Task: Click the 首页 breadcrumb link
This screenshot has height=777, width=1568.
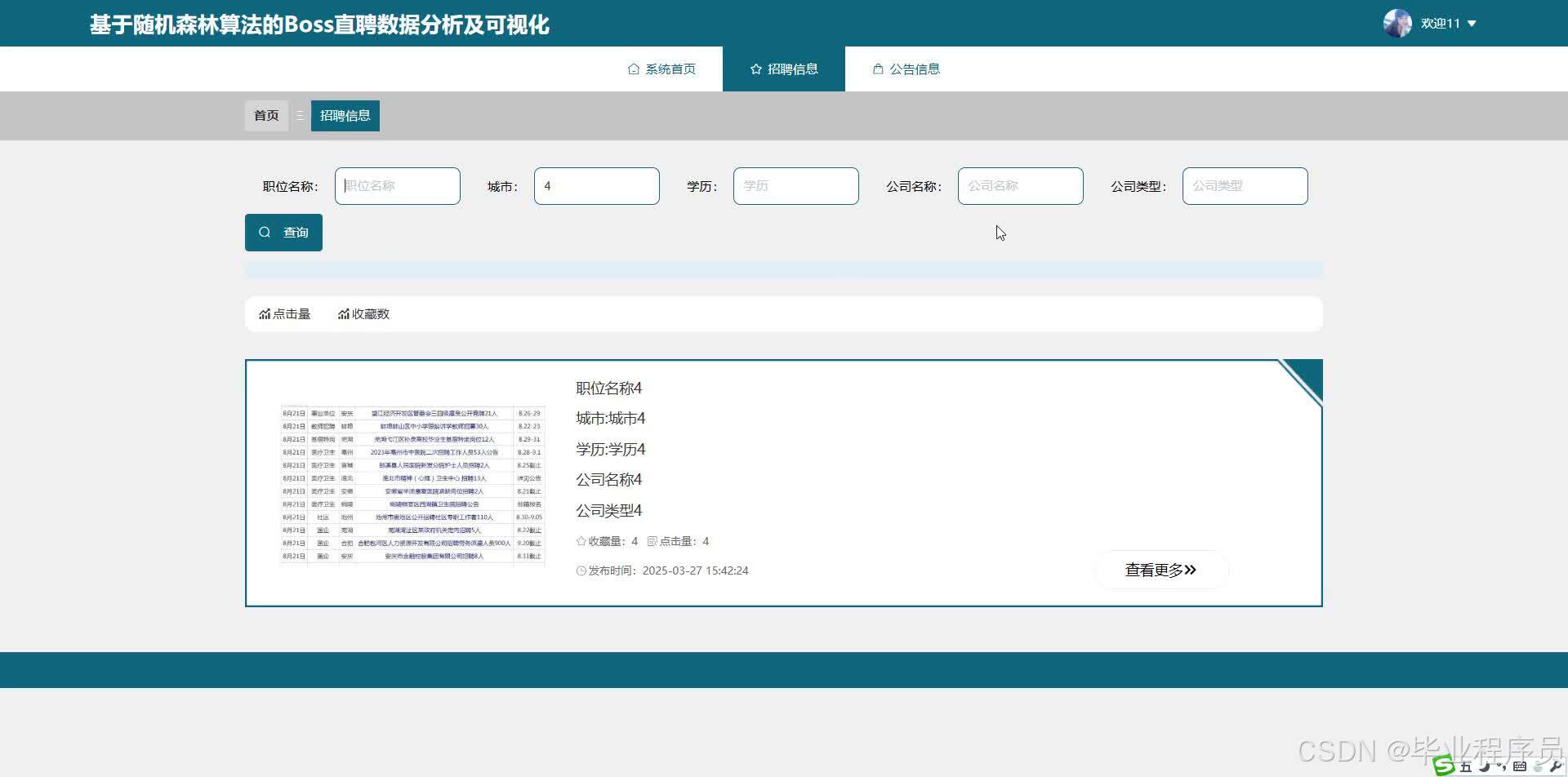Action: pos(266,116)
